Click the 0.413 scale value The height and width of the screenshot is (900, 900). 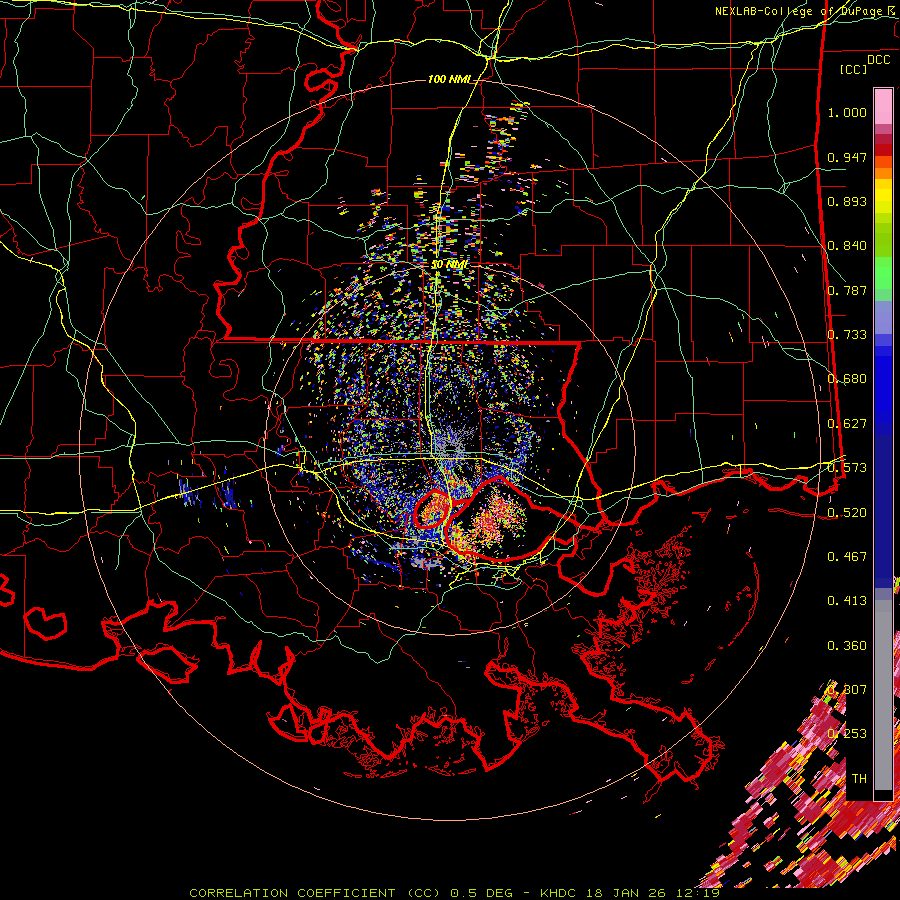[x=847, y=601]
